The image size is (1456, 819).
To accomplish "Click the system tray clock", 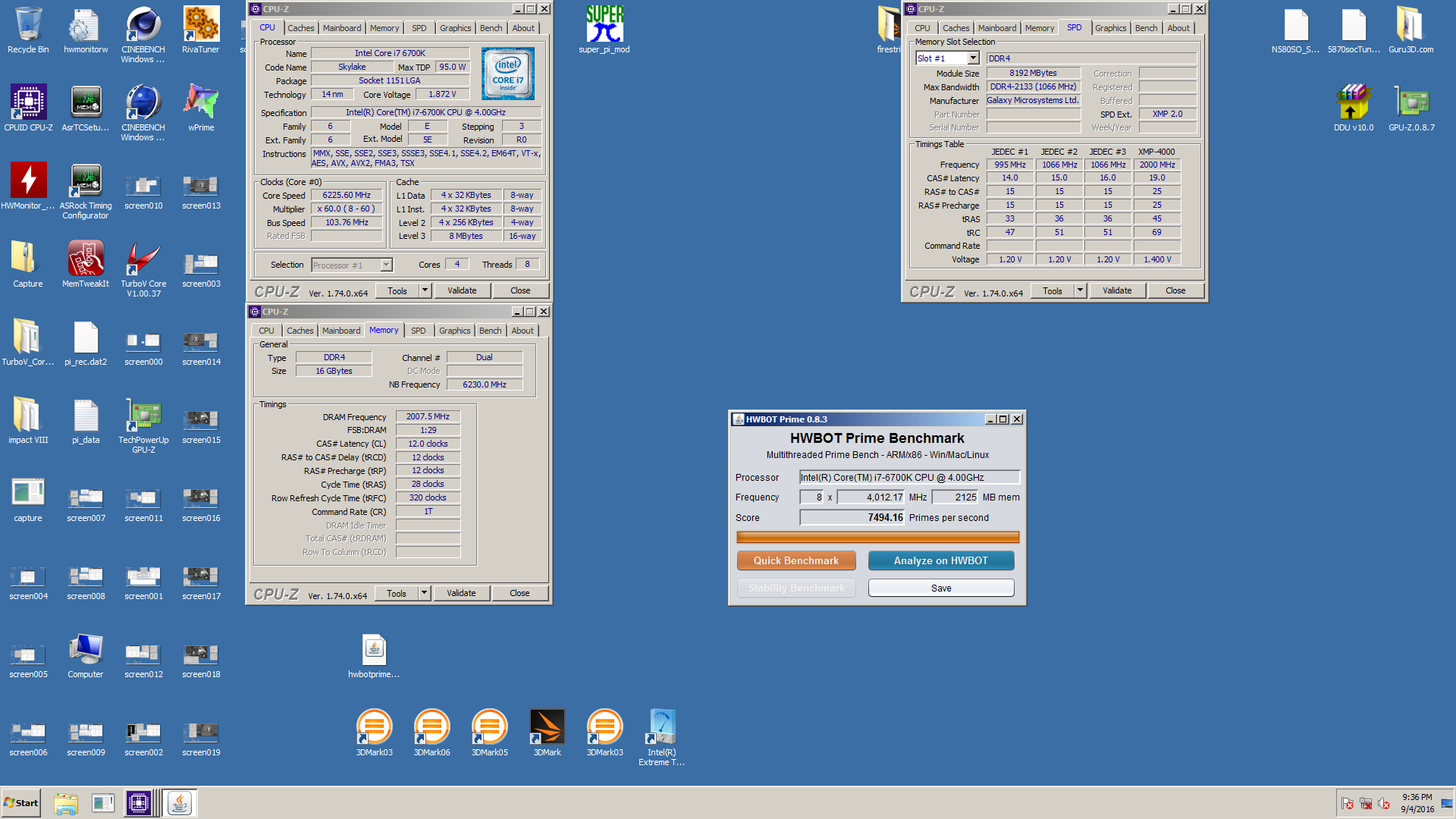I will click(1417, 803).
